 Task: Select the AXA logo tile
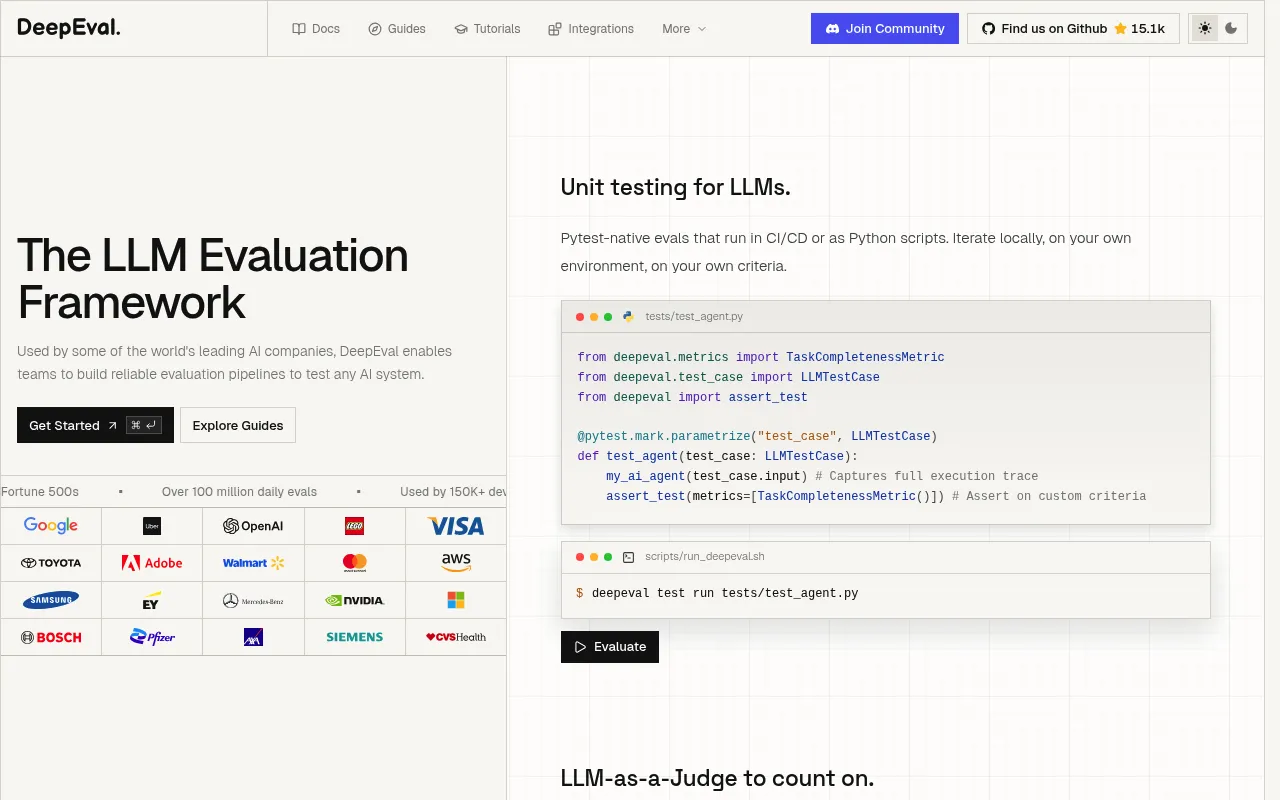(253, 637)
